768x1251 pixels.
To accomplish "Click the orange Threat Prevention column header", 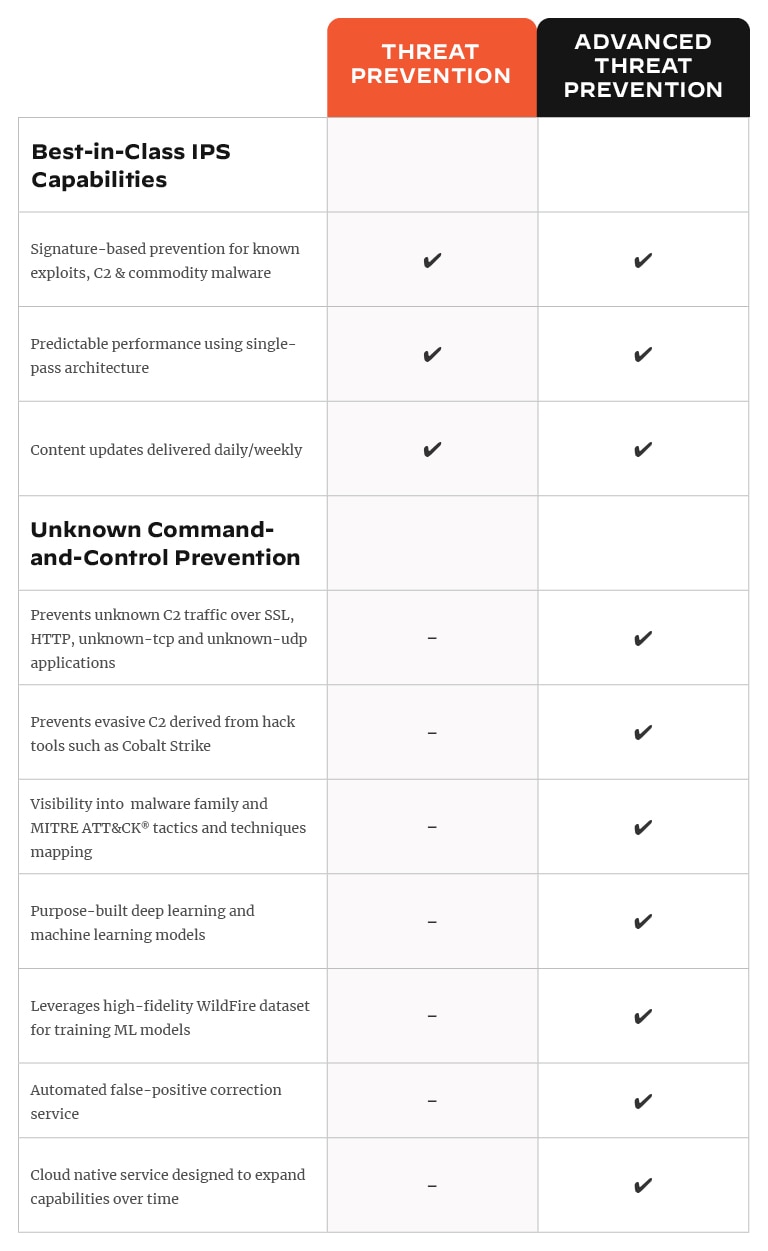I will (x=431, y=65).
